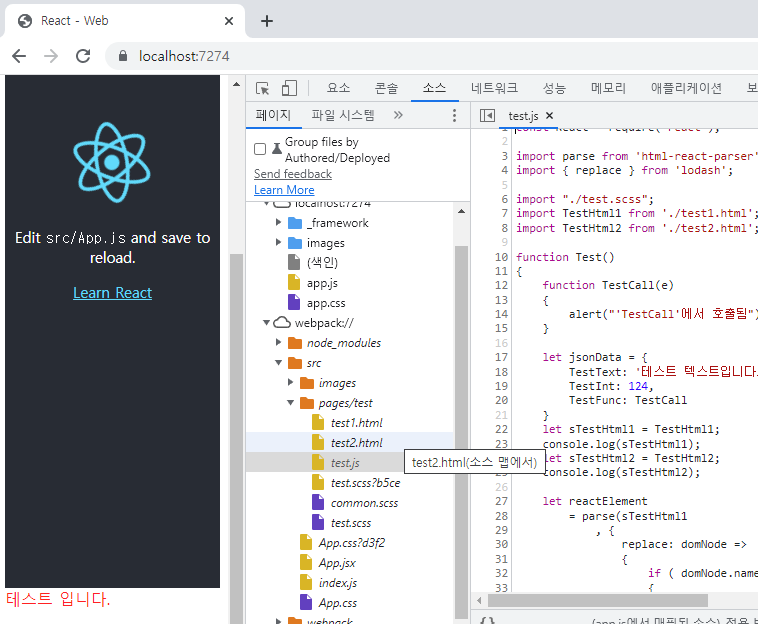758x624 pixels.
Task: Open App.css under src
Action: [x=337, y=603]
